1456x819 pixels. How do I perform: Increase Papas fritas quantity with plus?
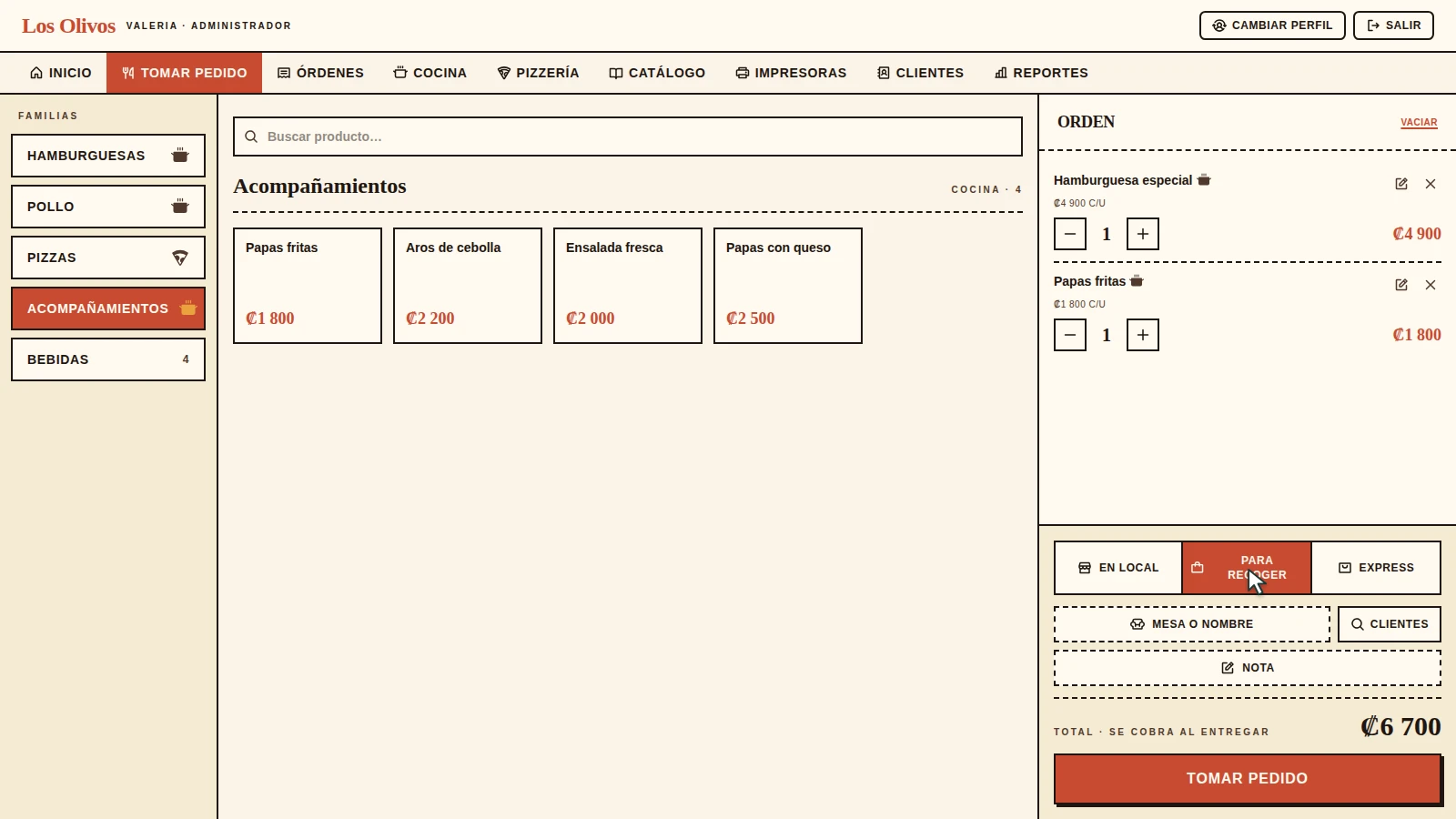[x=1143, y=335]
